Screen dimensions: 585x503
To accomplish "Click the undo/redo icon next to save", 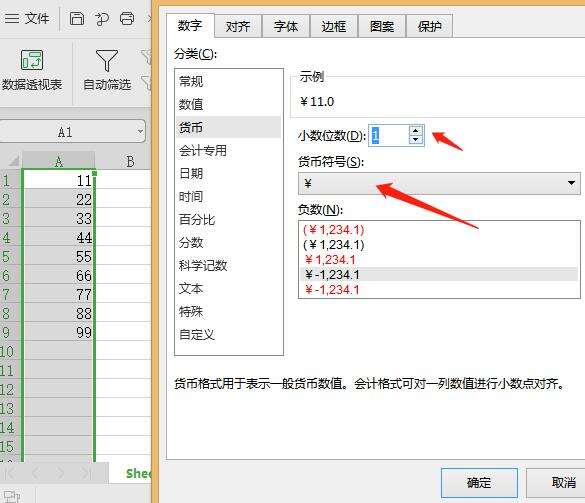I will [101, 19].
